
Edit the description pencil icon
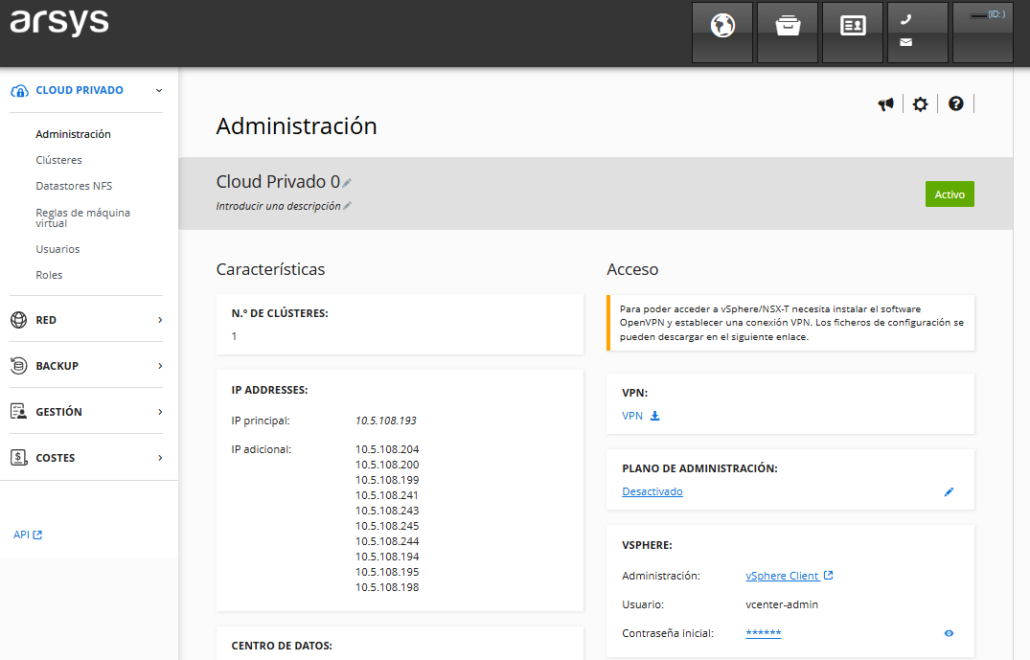coord(347,206)
